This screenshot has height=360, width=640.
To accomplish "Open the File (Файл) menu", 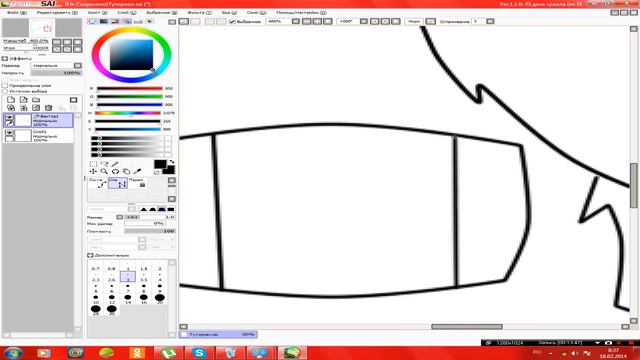I will 17,13.
